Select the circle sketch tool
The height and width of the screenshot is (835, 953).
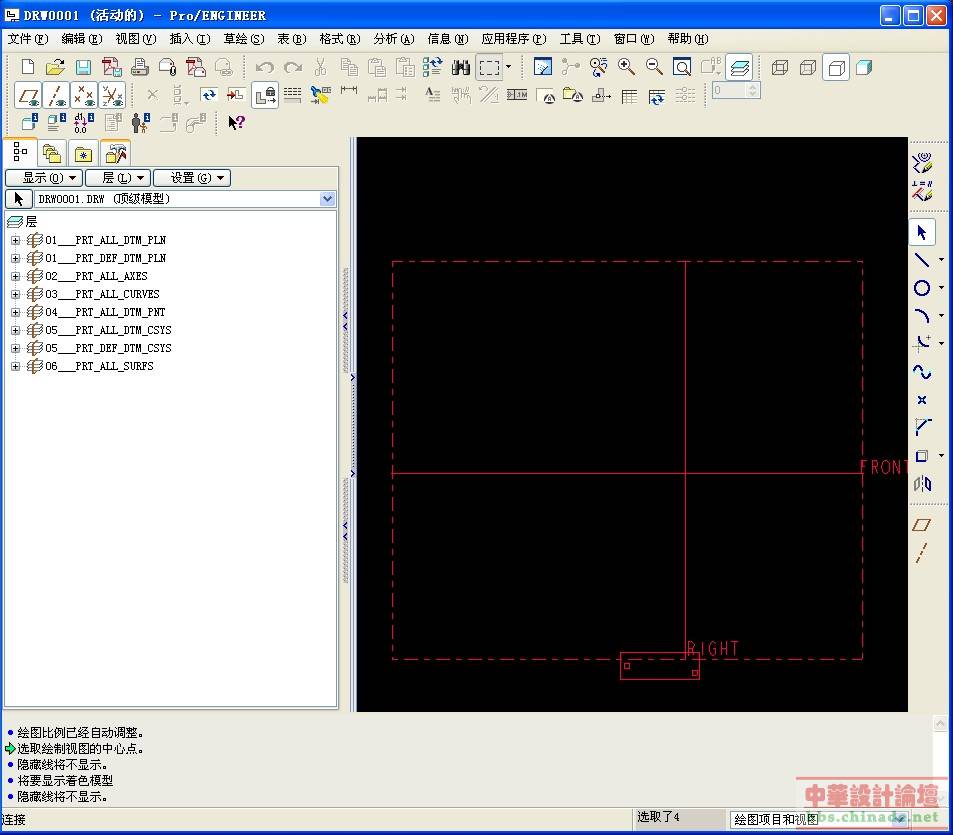coord(922,288)
